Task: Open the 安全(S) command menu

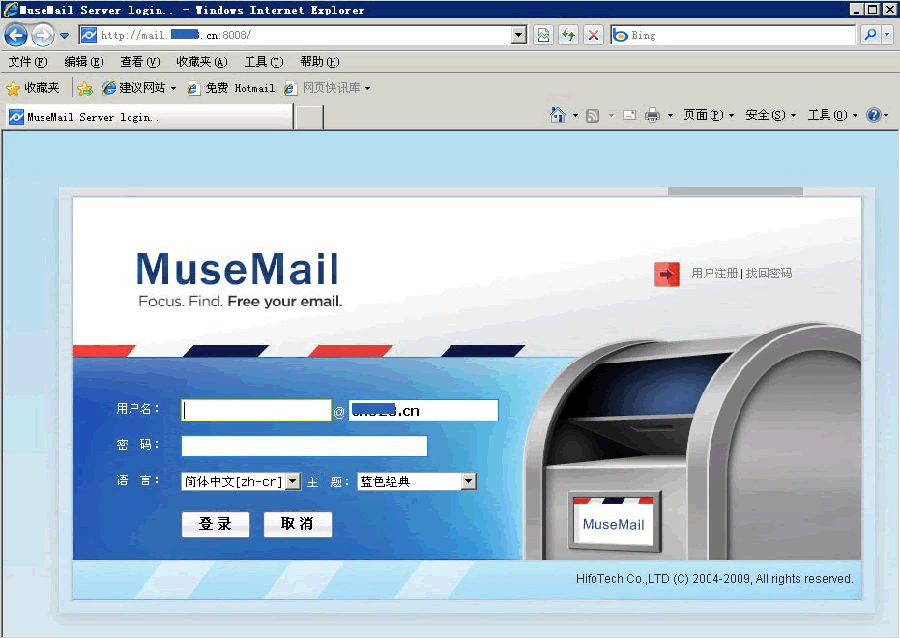Action: pos(770,115)
